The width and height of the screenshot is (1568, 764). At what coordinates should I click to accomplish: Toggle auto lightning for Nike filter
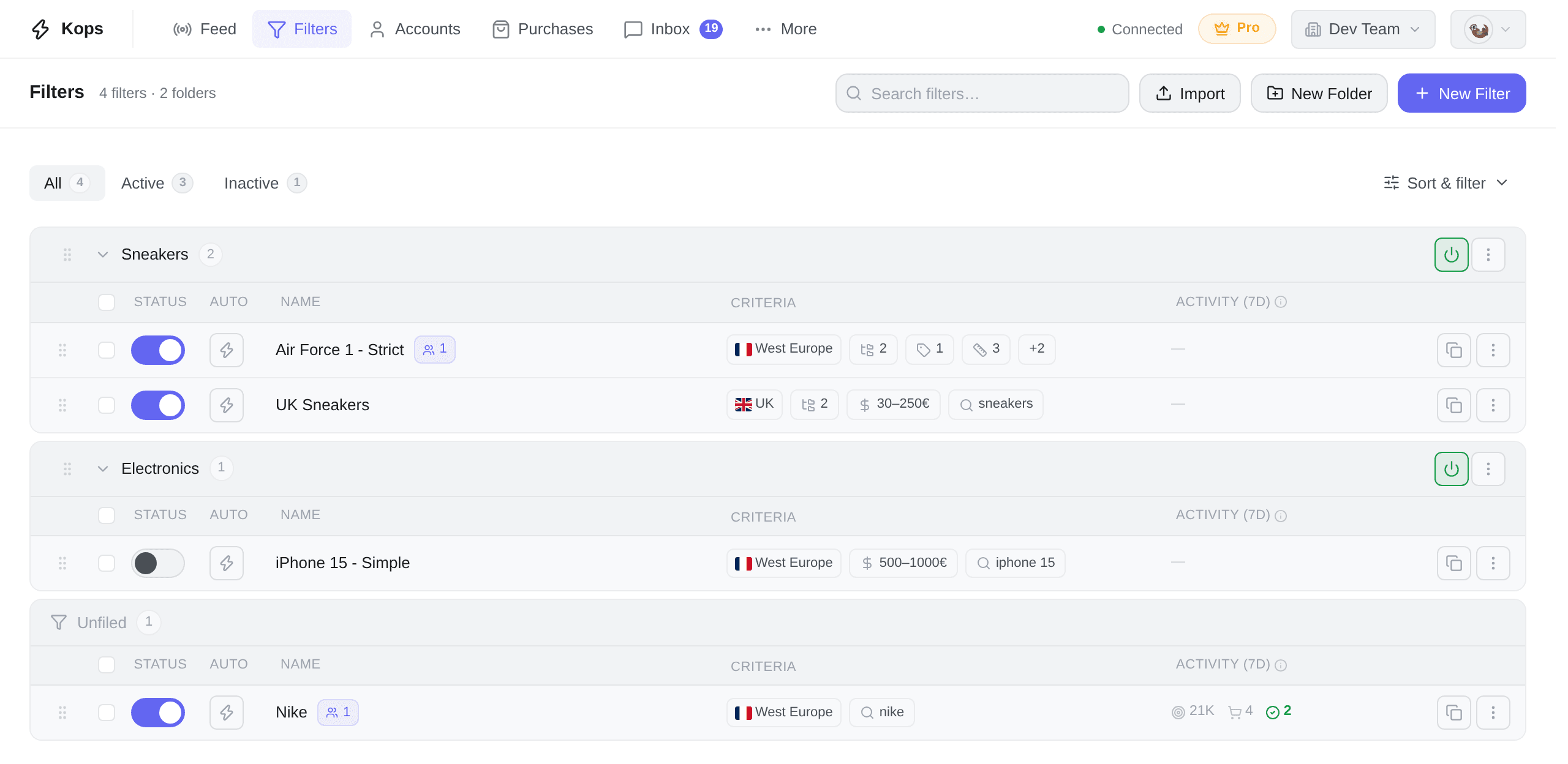click(x=227, y=713)
